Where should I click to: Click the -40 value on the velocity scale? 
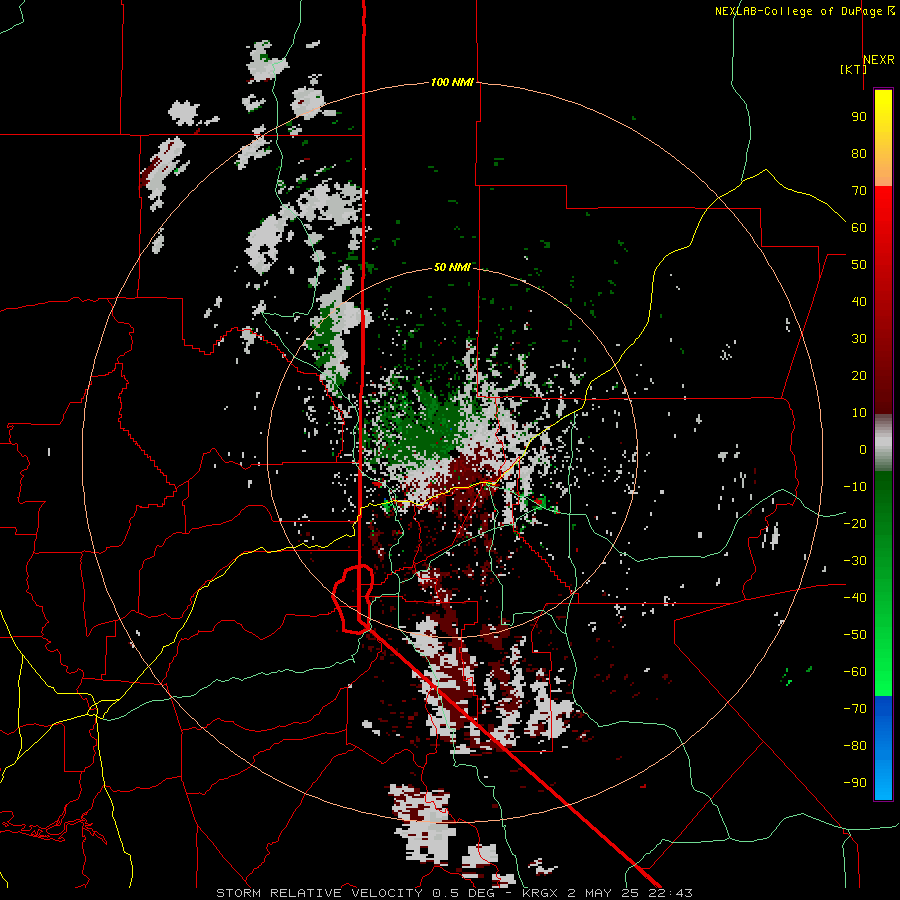pos(855,598)
